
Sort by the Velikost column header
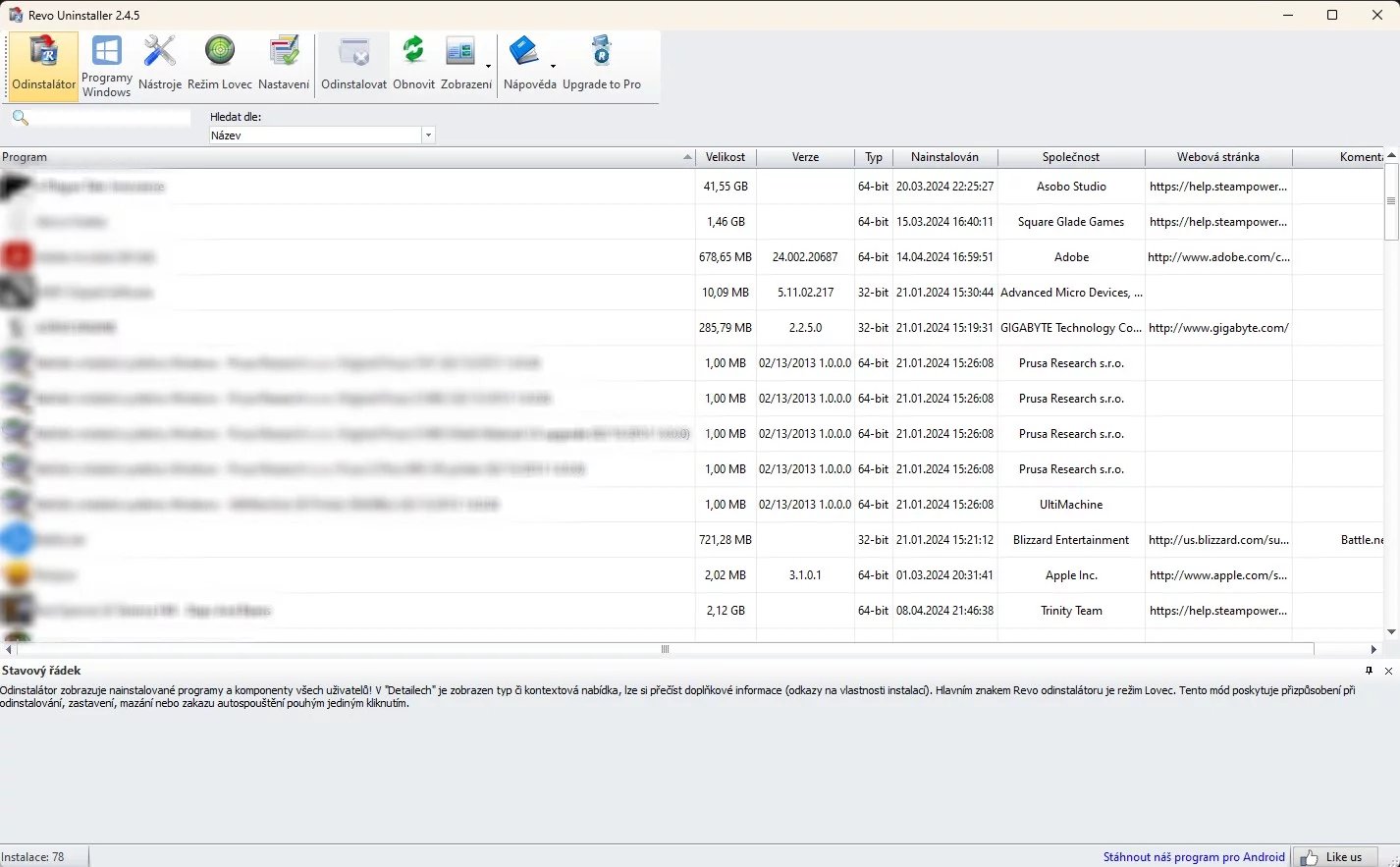726,157
